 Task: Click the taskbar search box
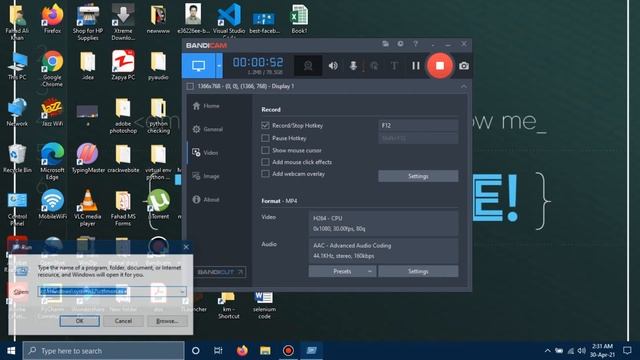click(x=103, y=351)
